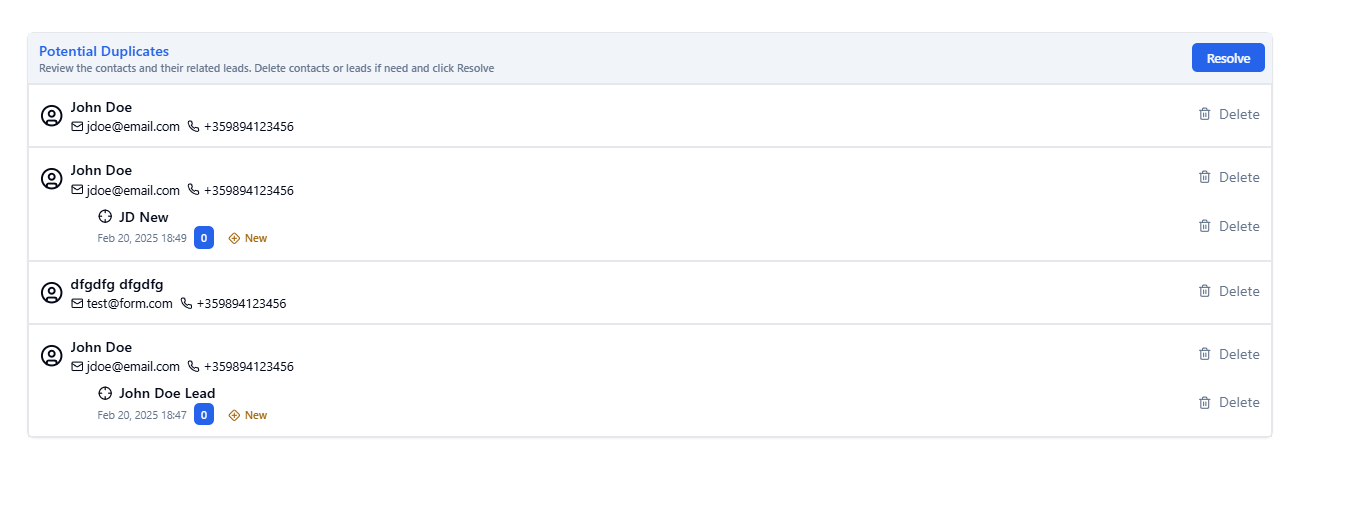This screenshot has height=506, width=1362.
Task: Click the phone icon in the dfgdfg dfgdfg row
Action: (186, 303)
